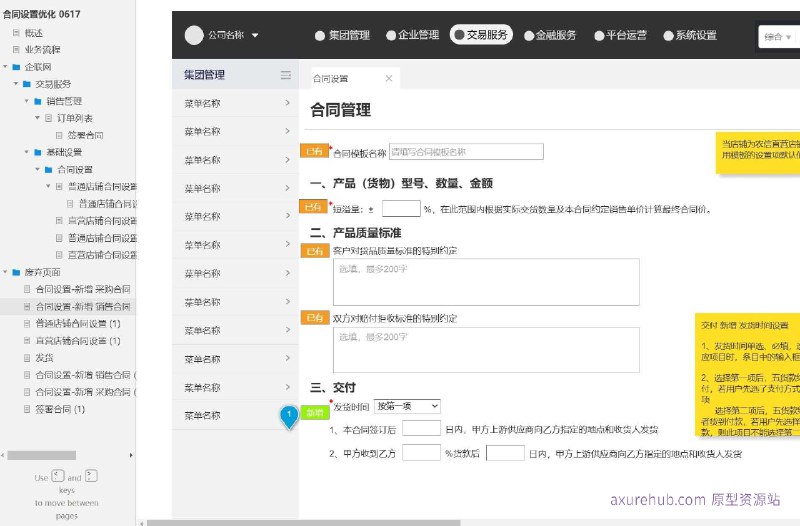Switch to 集团管理 top navigation

pos(342,35)
